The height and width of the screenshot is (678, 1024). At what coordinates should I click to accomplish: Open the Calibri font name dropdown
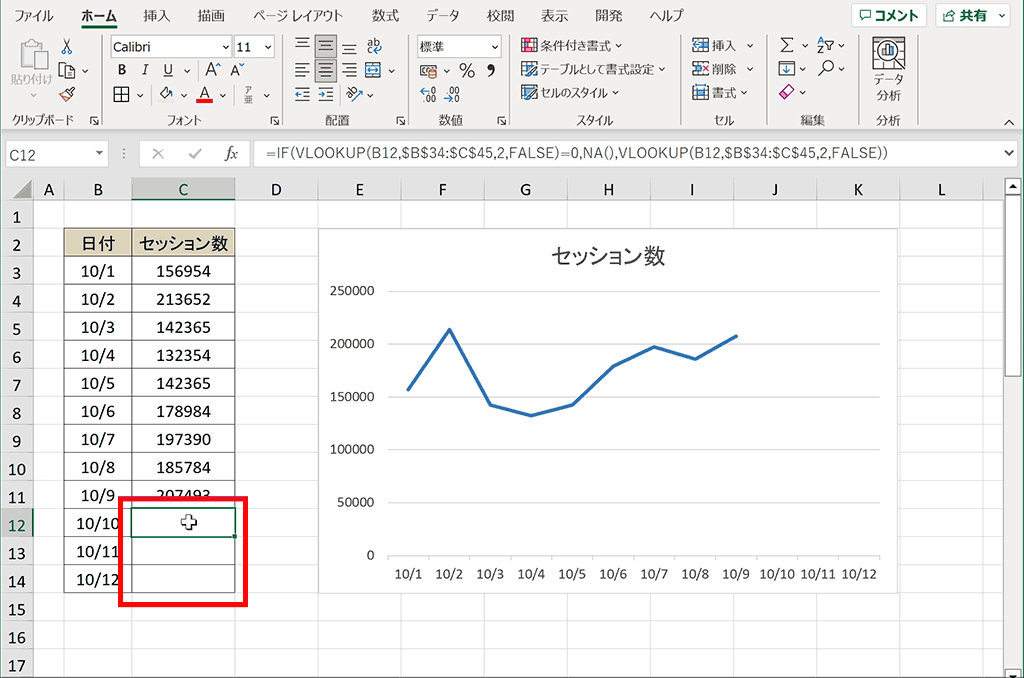pos(225,46)
